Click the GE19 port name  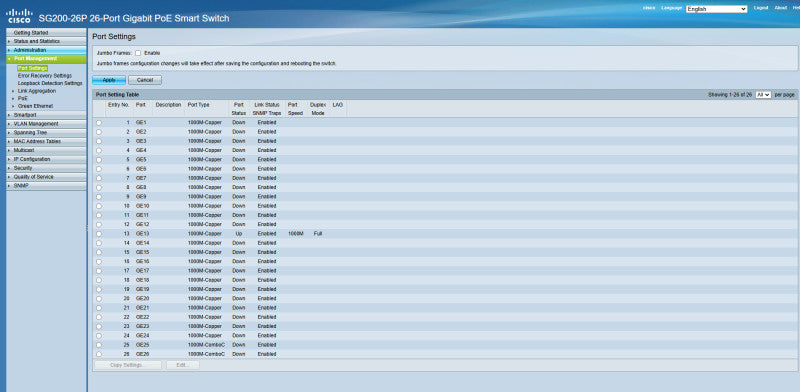(142, 289)
